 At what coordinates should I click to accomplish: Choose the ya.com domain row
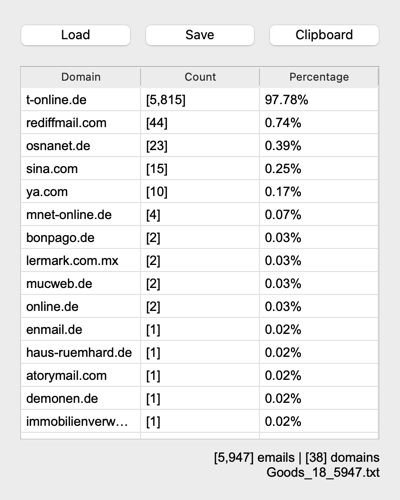pos(199,192)
